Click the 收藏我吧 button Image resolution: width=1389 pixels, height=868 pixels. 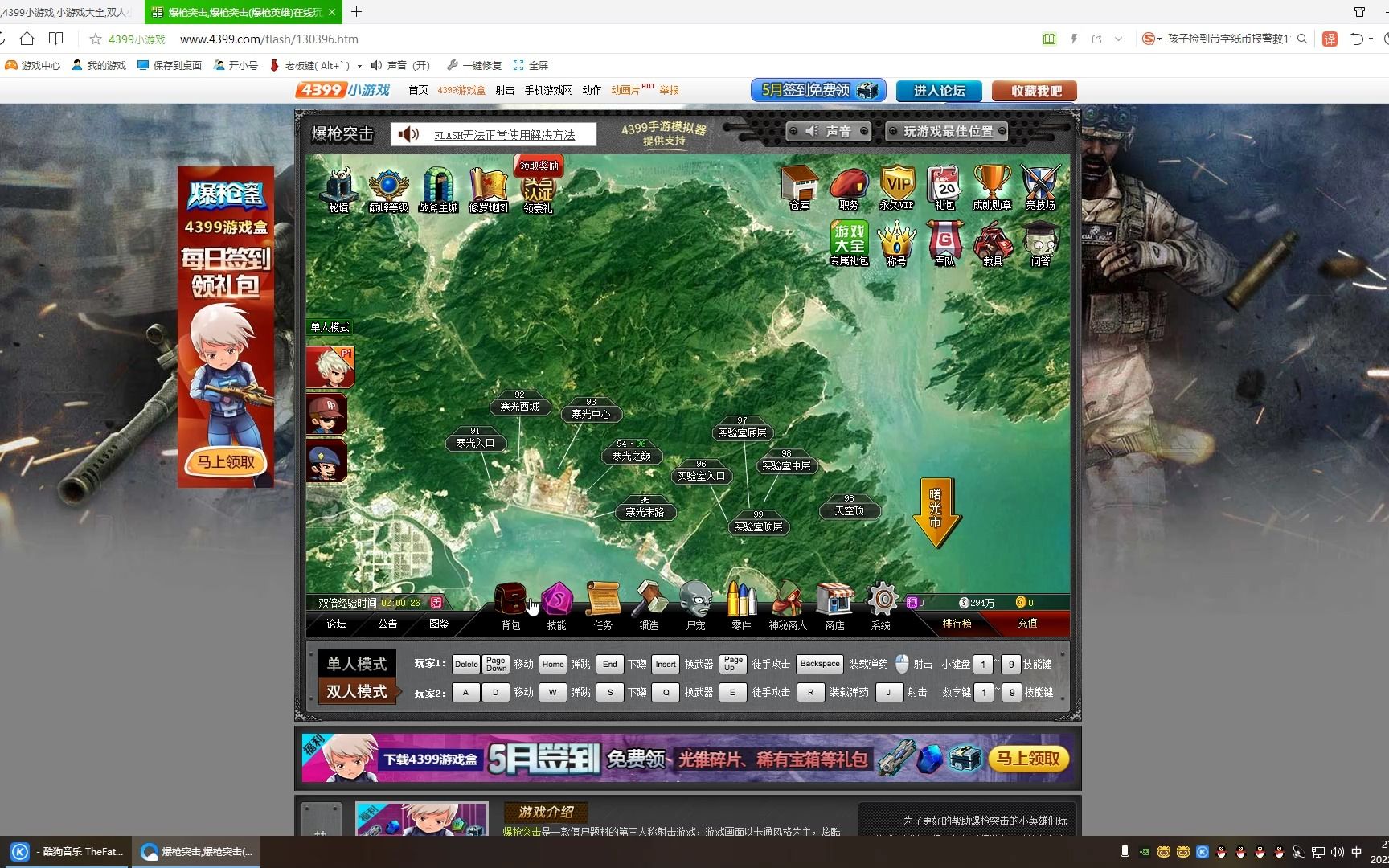point(1035,91)
